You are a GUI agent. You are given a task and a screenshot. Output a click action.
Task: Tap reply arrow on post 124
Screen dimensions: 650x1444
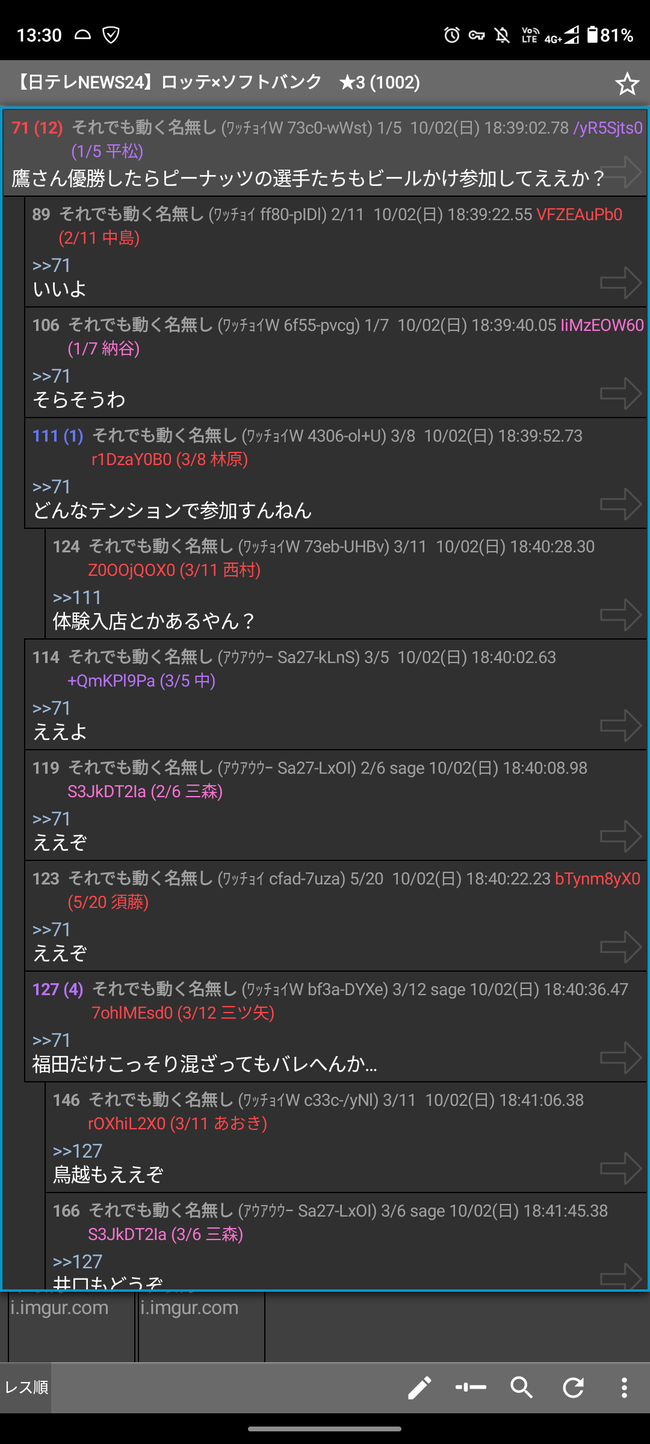(x=620, y=615)
